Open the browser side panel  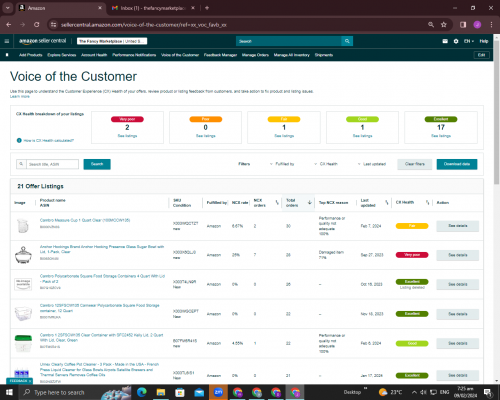point(463,25)
